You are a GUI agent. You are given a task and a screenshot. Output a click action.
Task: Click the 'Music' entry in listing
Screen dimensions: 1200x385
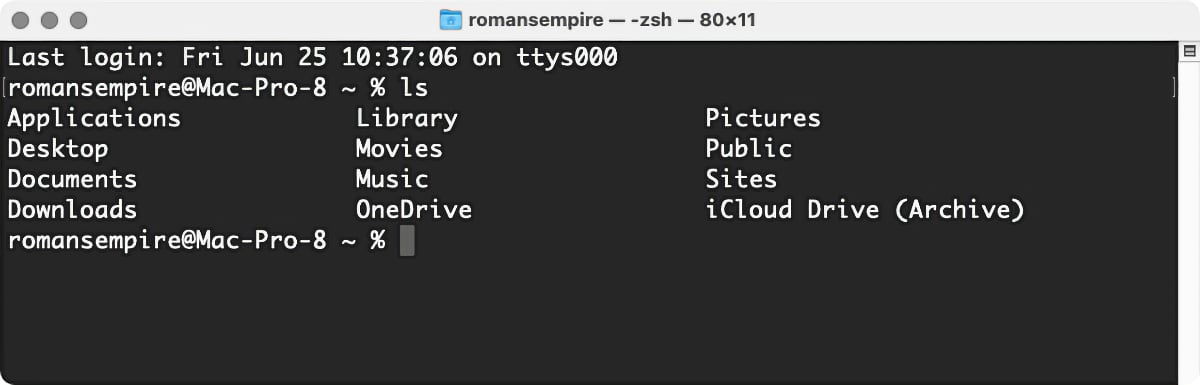[392, 179]
